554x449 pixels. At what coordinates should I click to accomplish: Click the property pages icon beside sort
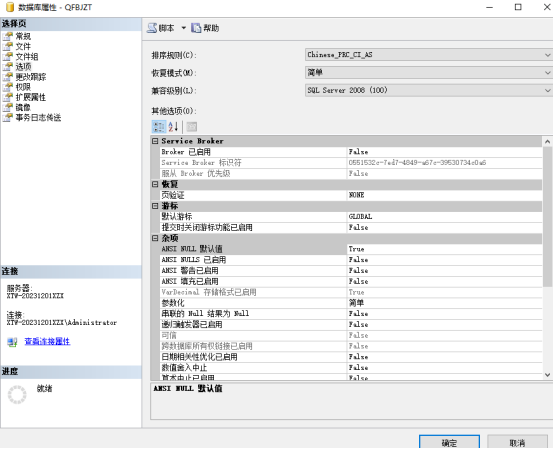[191, 127]
